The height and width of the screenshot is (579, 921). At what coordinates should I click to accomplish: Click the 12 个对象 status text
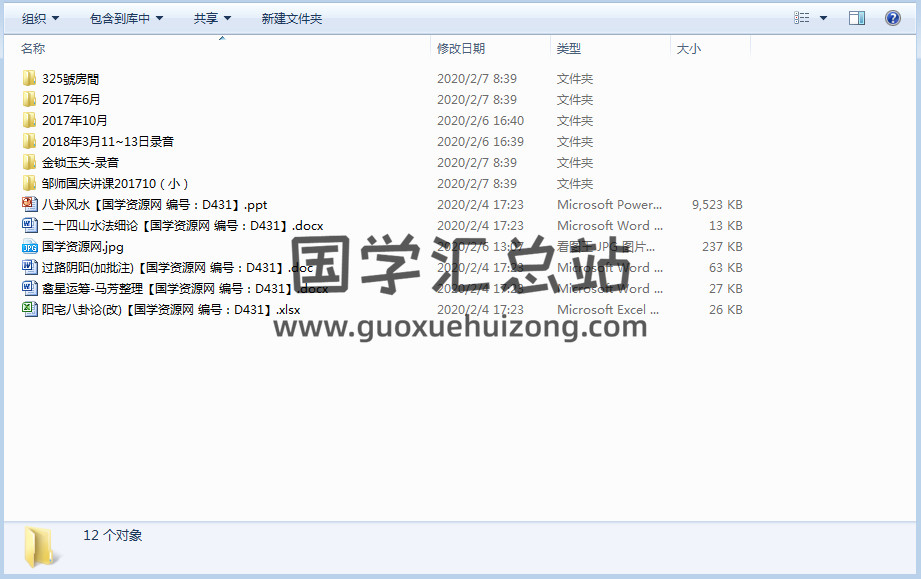tap(113, 535)
